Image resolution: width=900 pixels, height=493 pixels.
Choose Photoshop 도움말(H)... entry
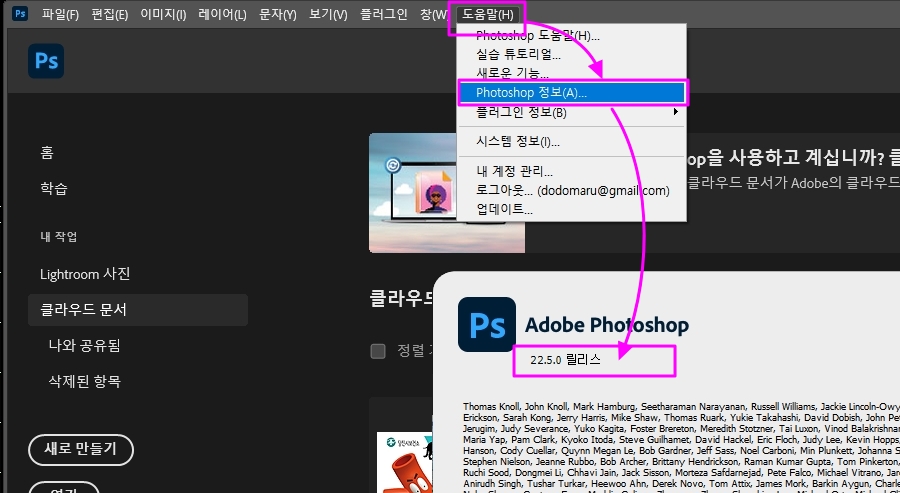[x=571, y=36]
